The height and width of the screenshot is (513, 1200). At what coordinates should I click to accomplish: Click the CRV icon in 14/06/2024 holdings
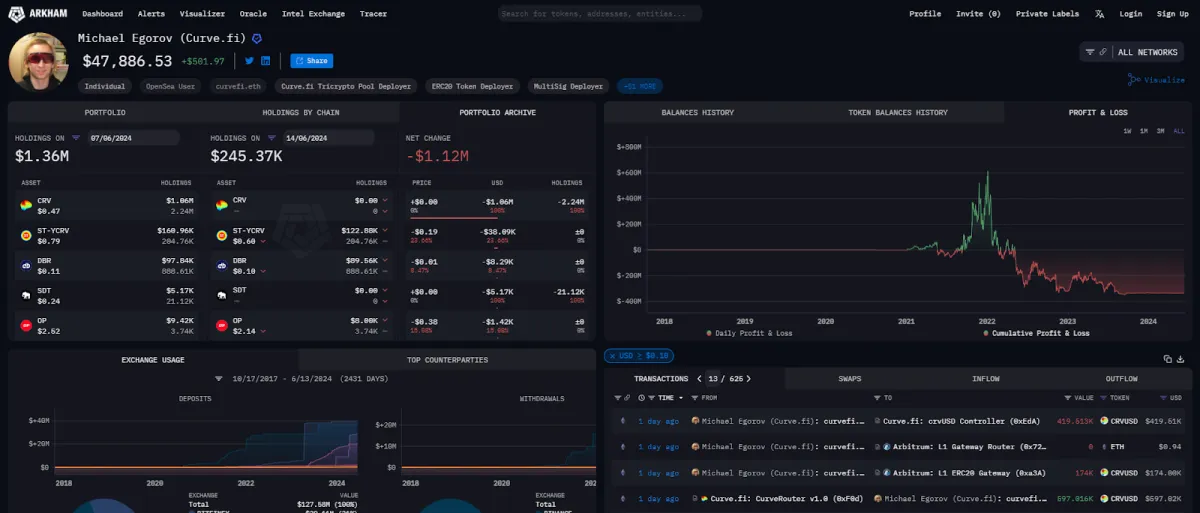pyautogui.click(x=222, y=205)
